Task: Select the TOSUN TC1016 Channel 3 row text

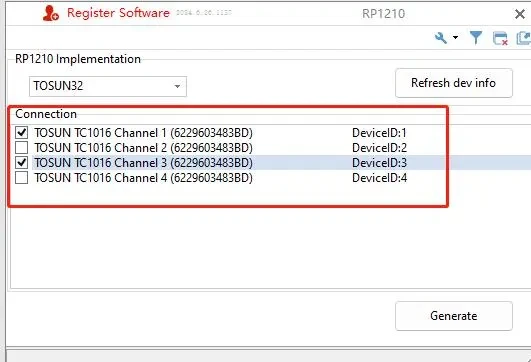Action: click(x=143, y=163)
